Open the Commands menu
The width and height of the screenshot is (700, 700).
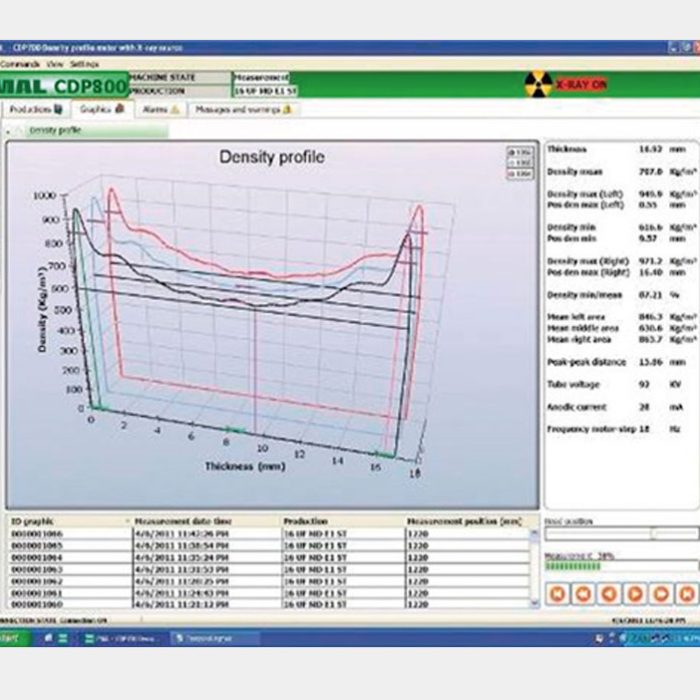pyautogui.click(x=20, y=63)
